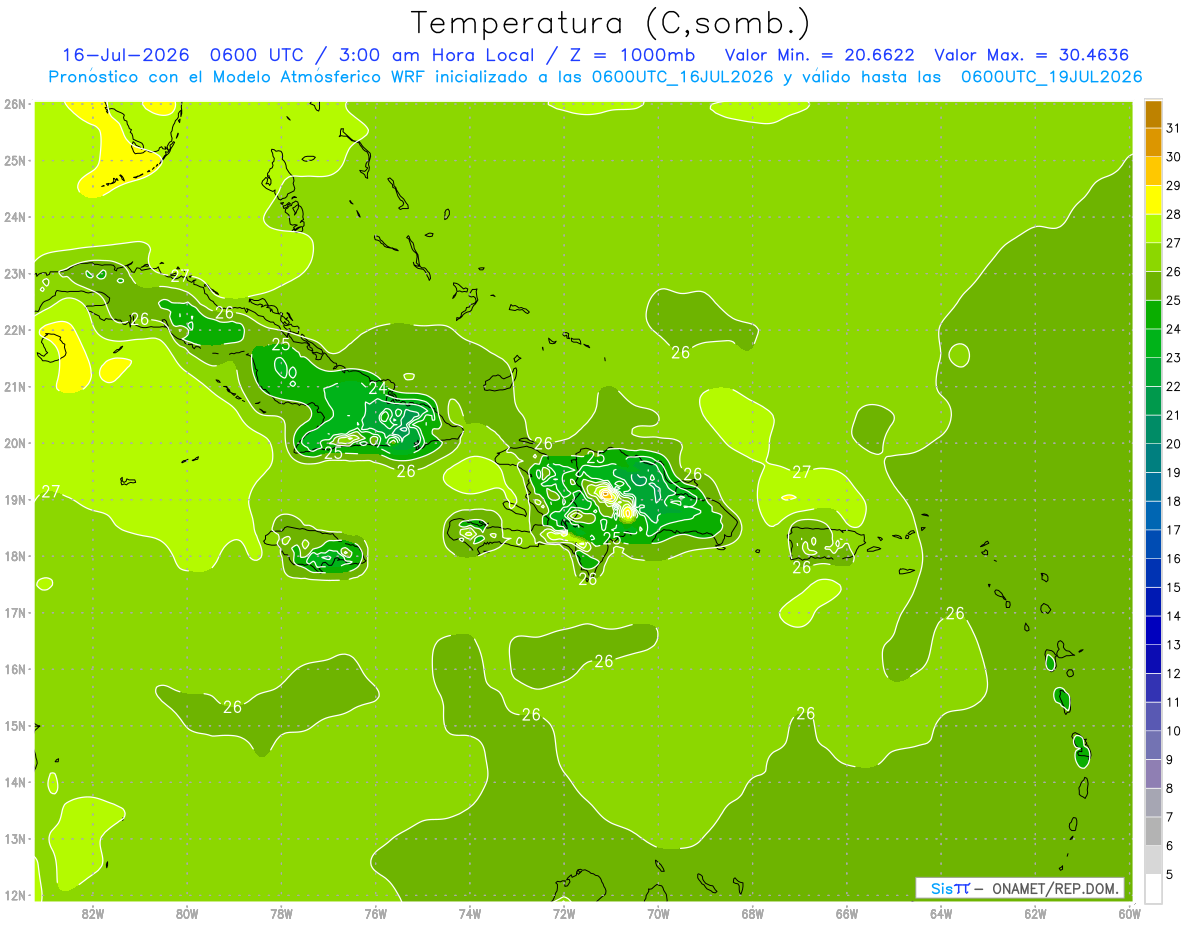Image resolution: width=1200 pixels, height=927 pixels.
Task: Click the '15' label on color scale
Action: pos(1174,588)
